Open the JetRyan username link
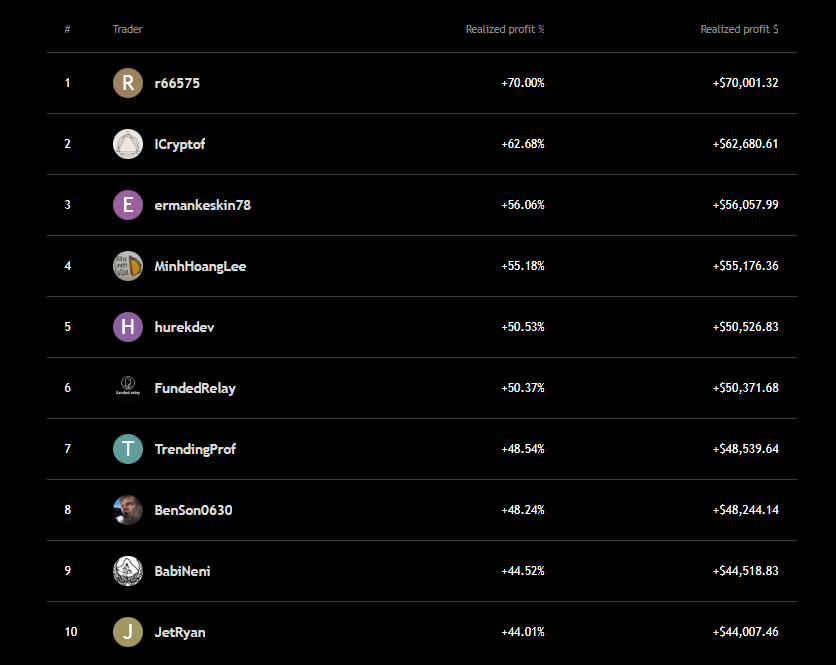Viewport: 836px width, 665px height. (x=180, y=632)
